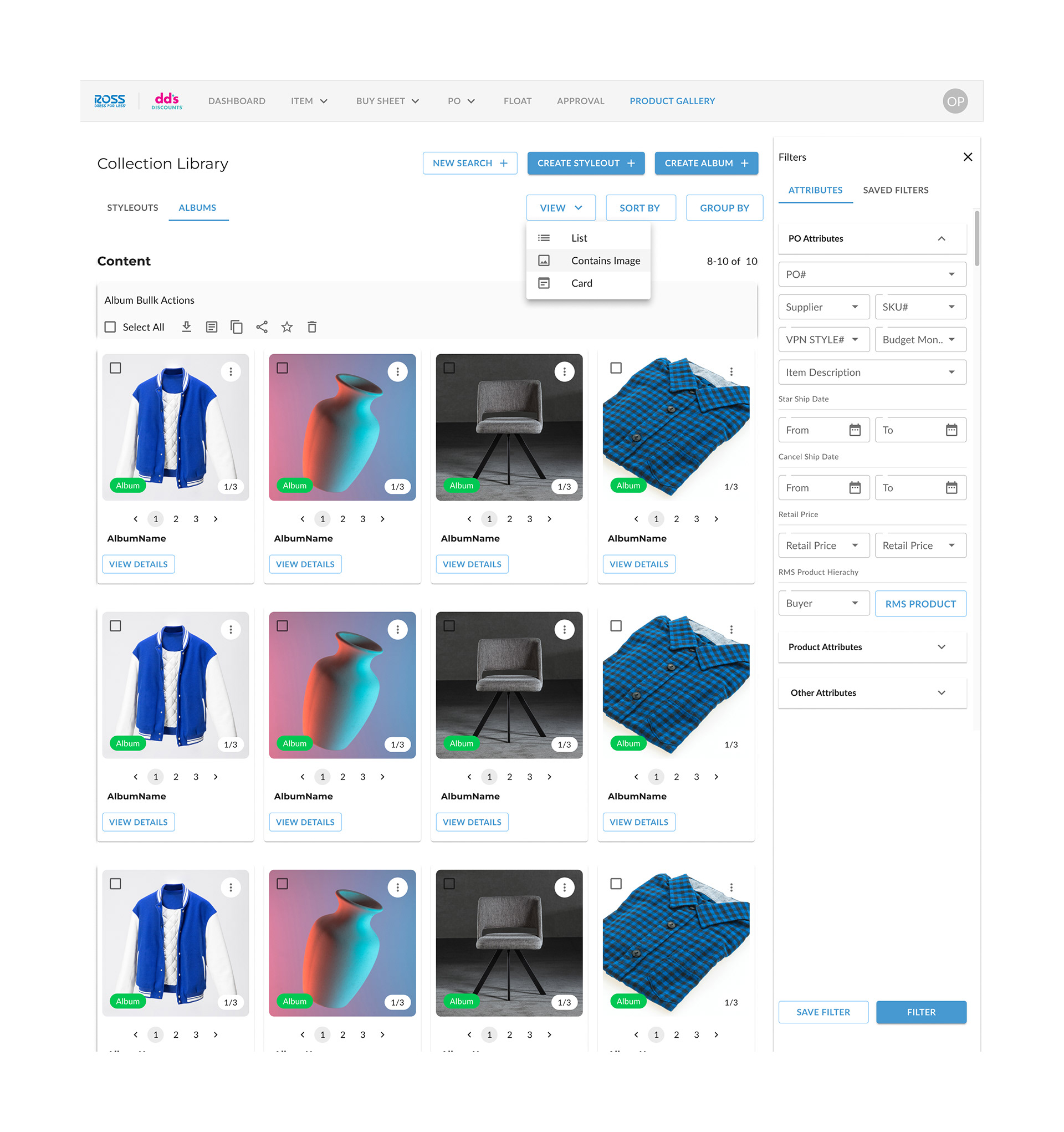Select checkbox on first vase album card
This screenshot has width=1064, height=1132.
coord(283,368)
